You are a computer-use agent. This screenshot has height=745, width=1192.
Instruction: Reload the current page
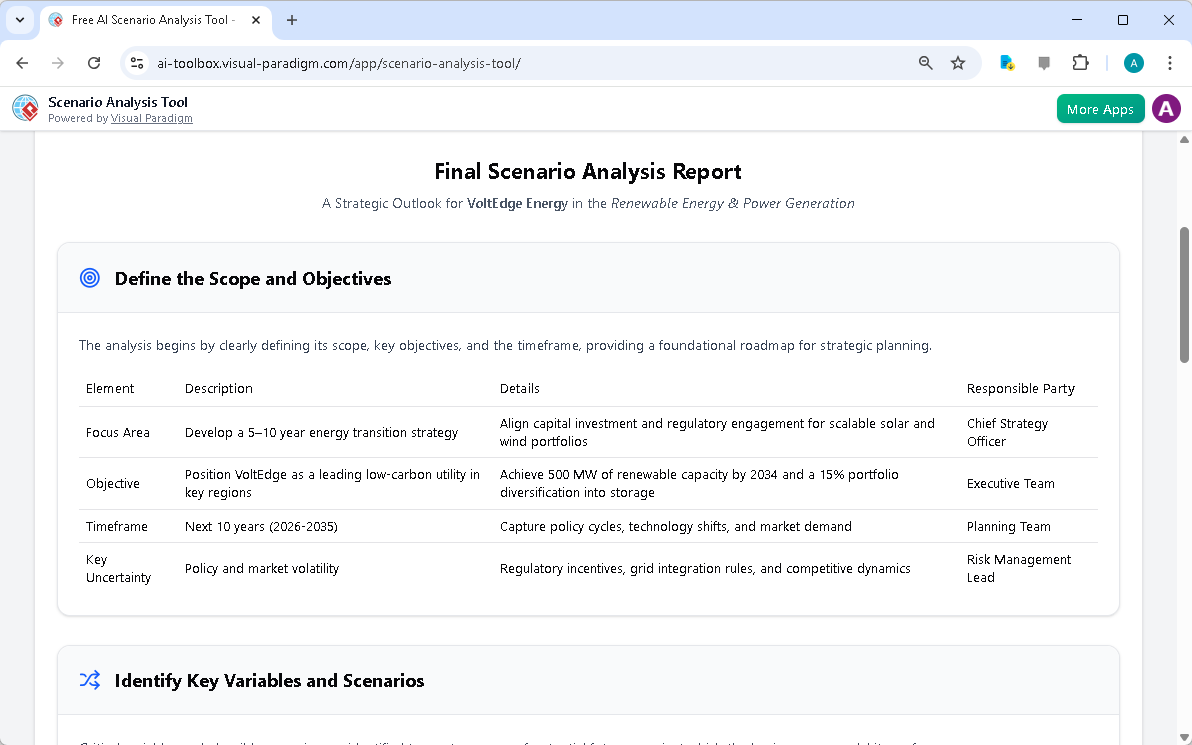coord(93,62)
